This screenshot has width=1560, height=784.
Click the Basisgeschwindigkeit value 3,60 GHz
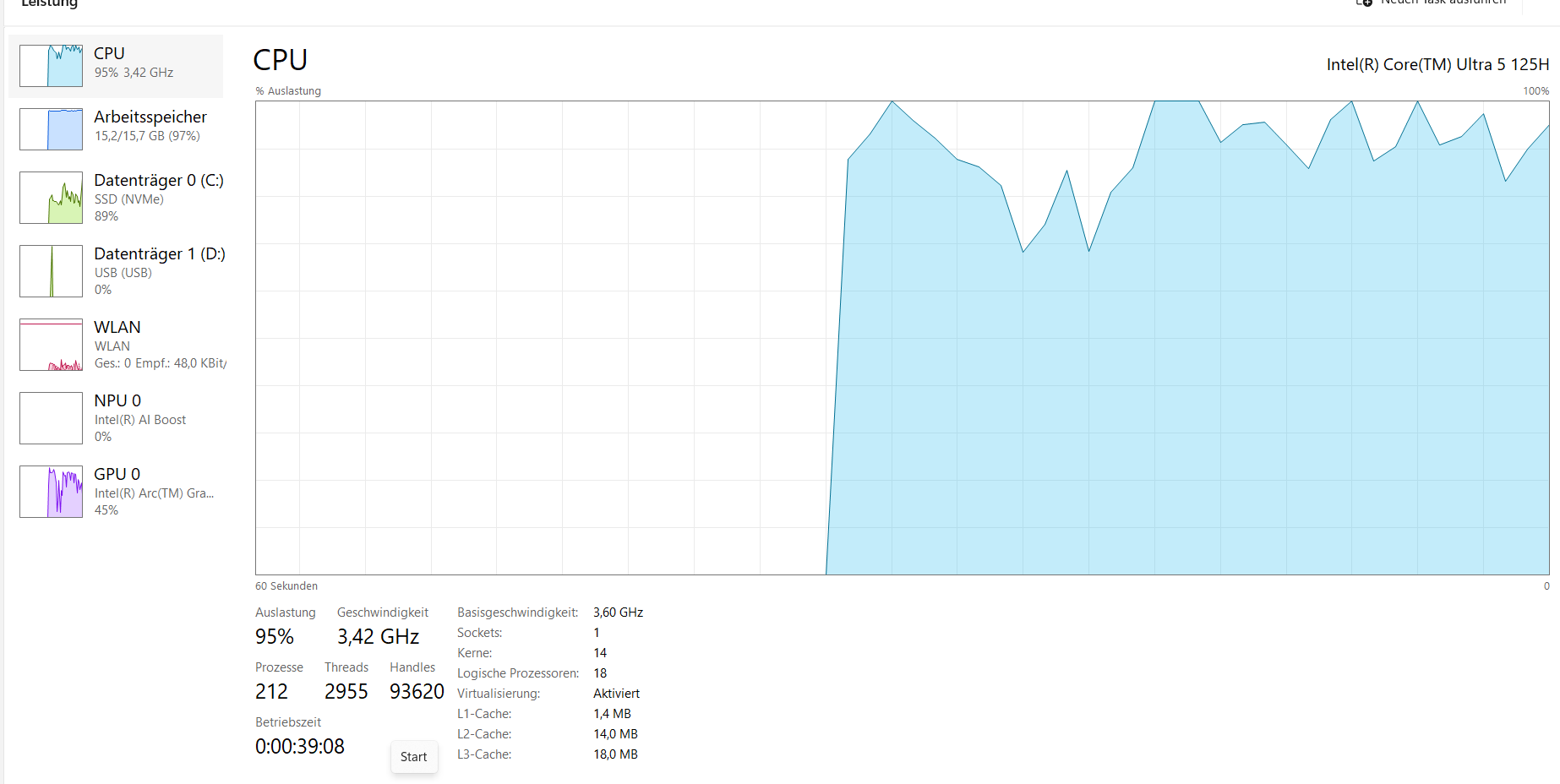(x=619, y=612)
